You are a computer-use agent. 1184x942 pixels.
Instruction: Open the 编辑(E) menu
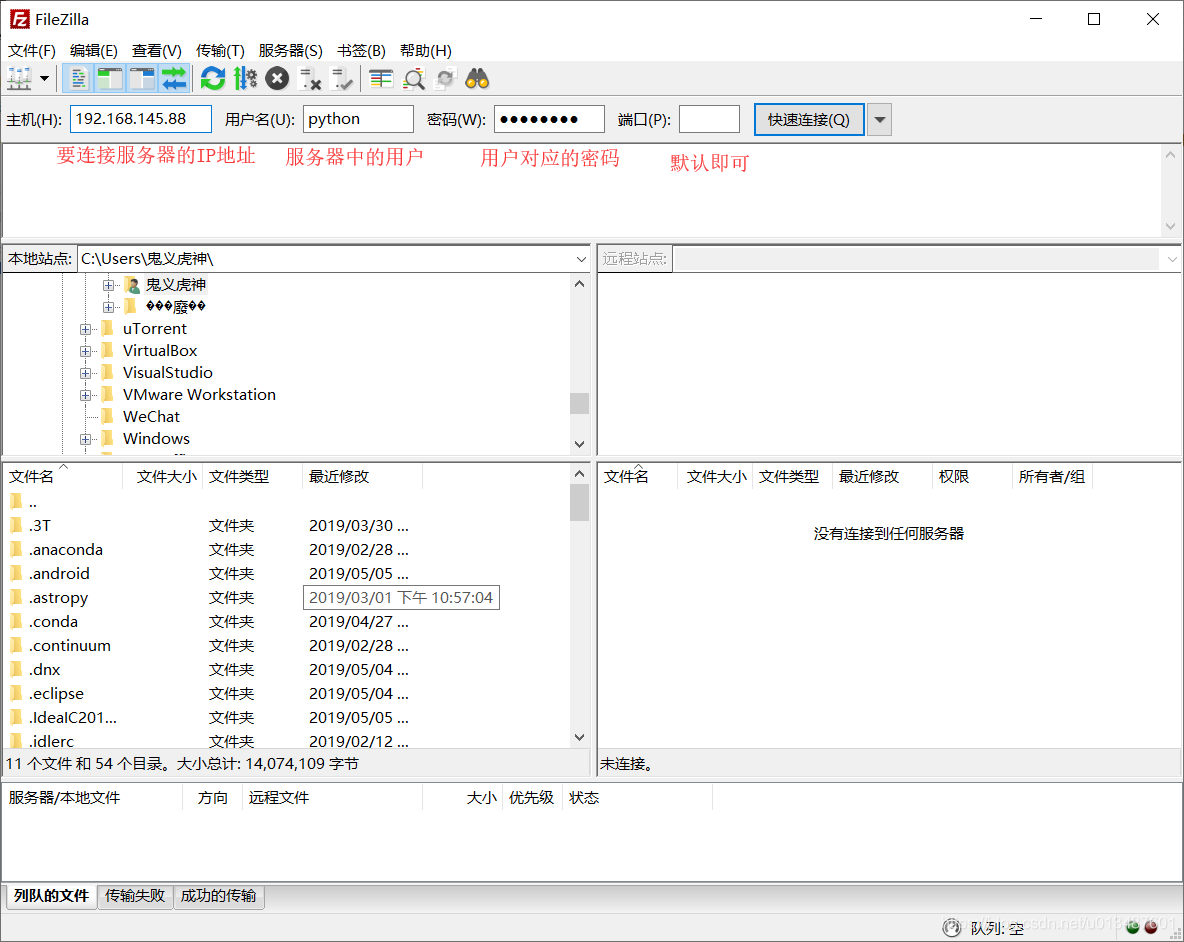(94, 51)
